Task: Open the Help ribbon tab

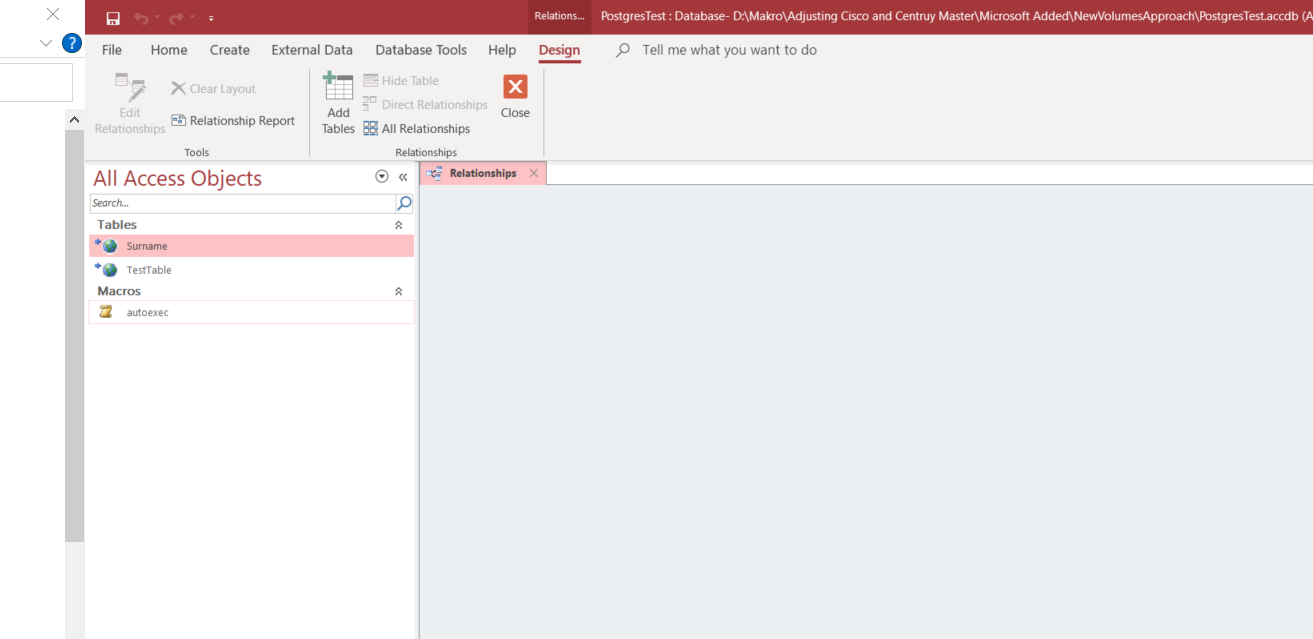Action: [502, 50]
